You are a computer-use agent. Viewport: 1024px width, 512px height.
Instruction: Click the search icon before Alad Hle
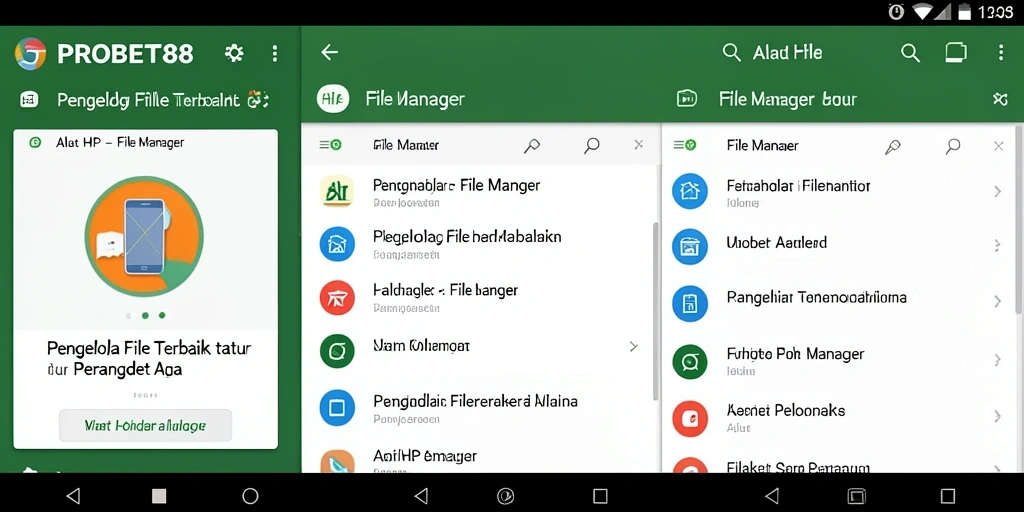[732, 53]
